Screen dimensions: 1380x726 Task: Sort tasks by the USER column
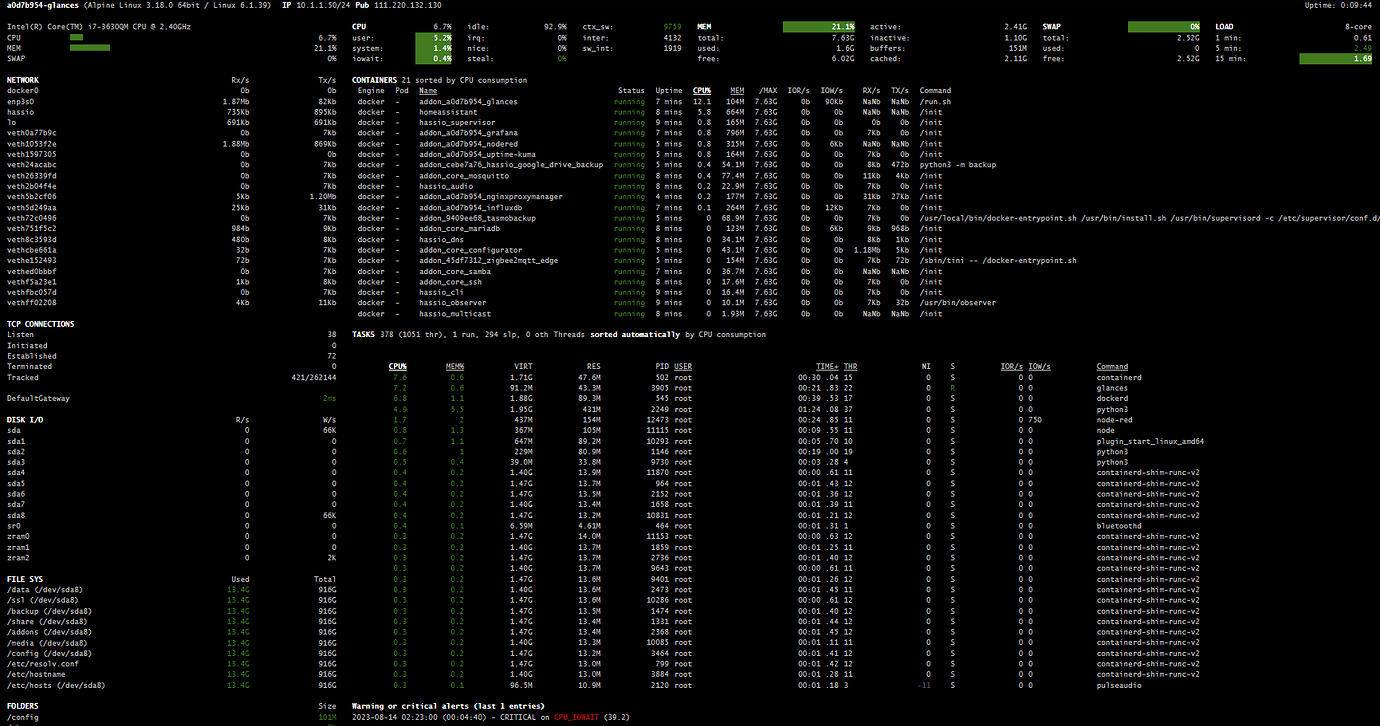pos(684,366)
